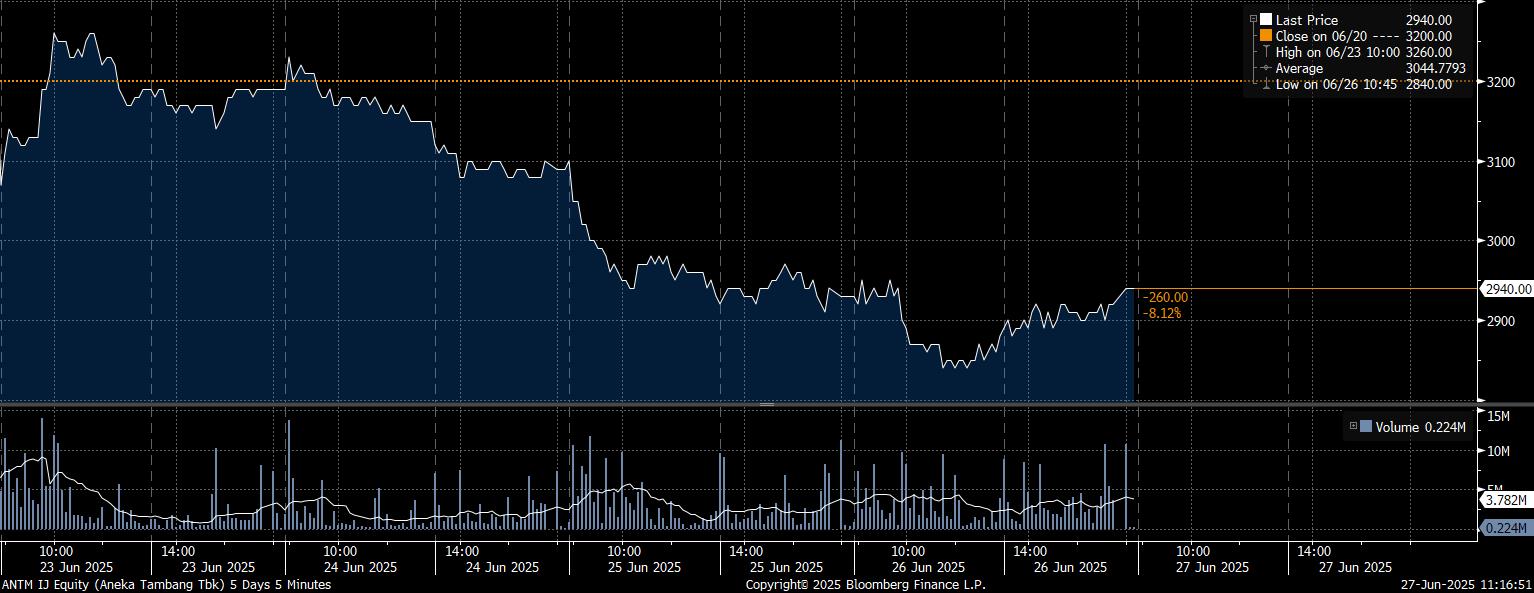
Task: Click the -8.12% change label
Action: pyautogui.click(x=1163, y=313)
